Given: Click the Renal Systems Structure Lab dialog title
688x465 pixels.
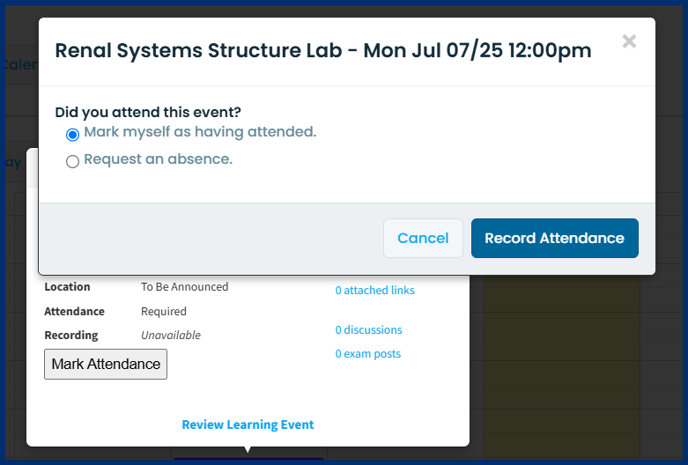Looking at the screenshot, I should [x=323, y=50].
